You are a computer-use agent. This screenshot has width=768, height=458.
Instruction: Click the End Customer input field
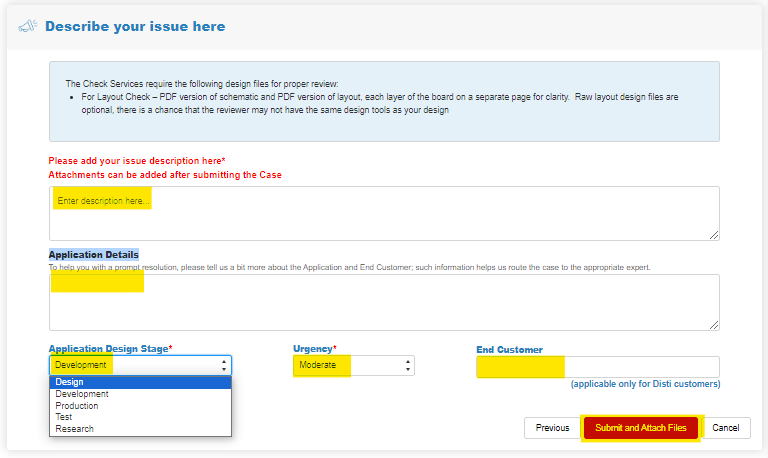click(x=598, y=367)
